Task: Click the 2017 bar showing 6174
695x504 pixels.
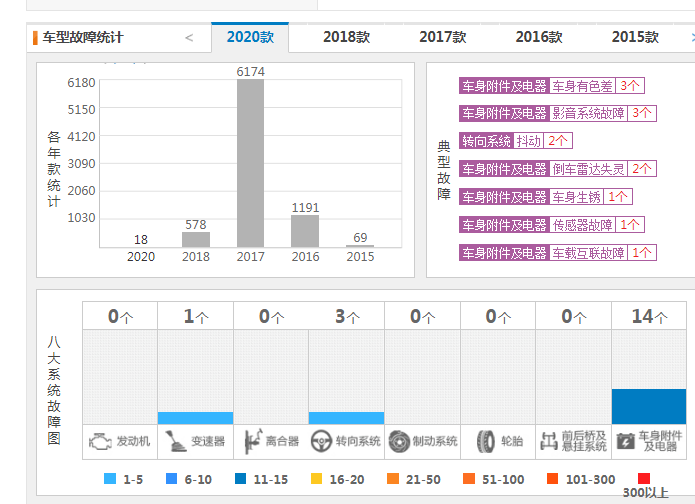Action: point(250,163)
